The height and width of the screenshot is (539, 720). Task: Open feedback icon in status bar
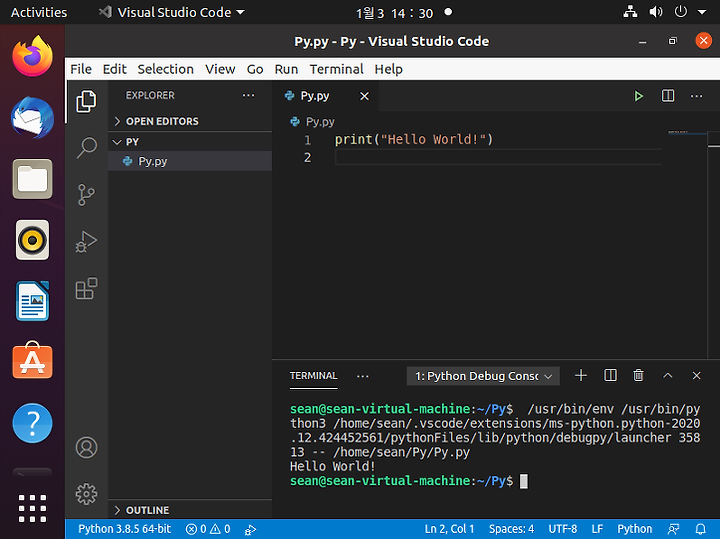(x=674, y=529)
